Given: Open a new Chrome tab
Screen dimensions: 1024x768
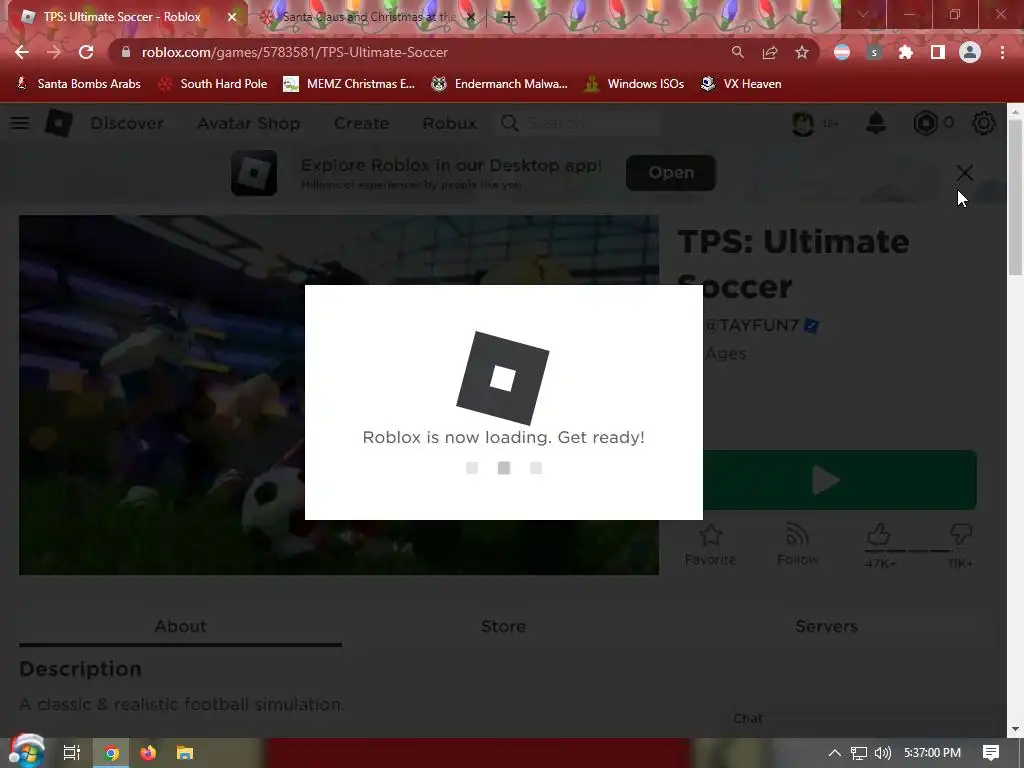Looking at the screenshot, I should (x=509, y=17).
